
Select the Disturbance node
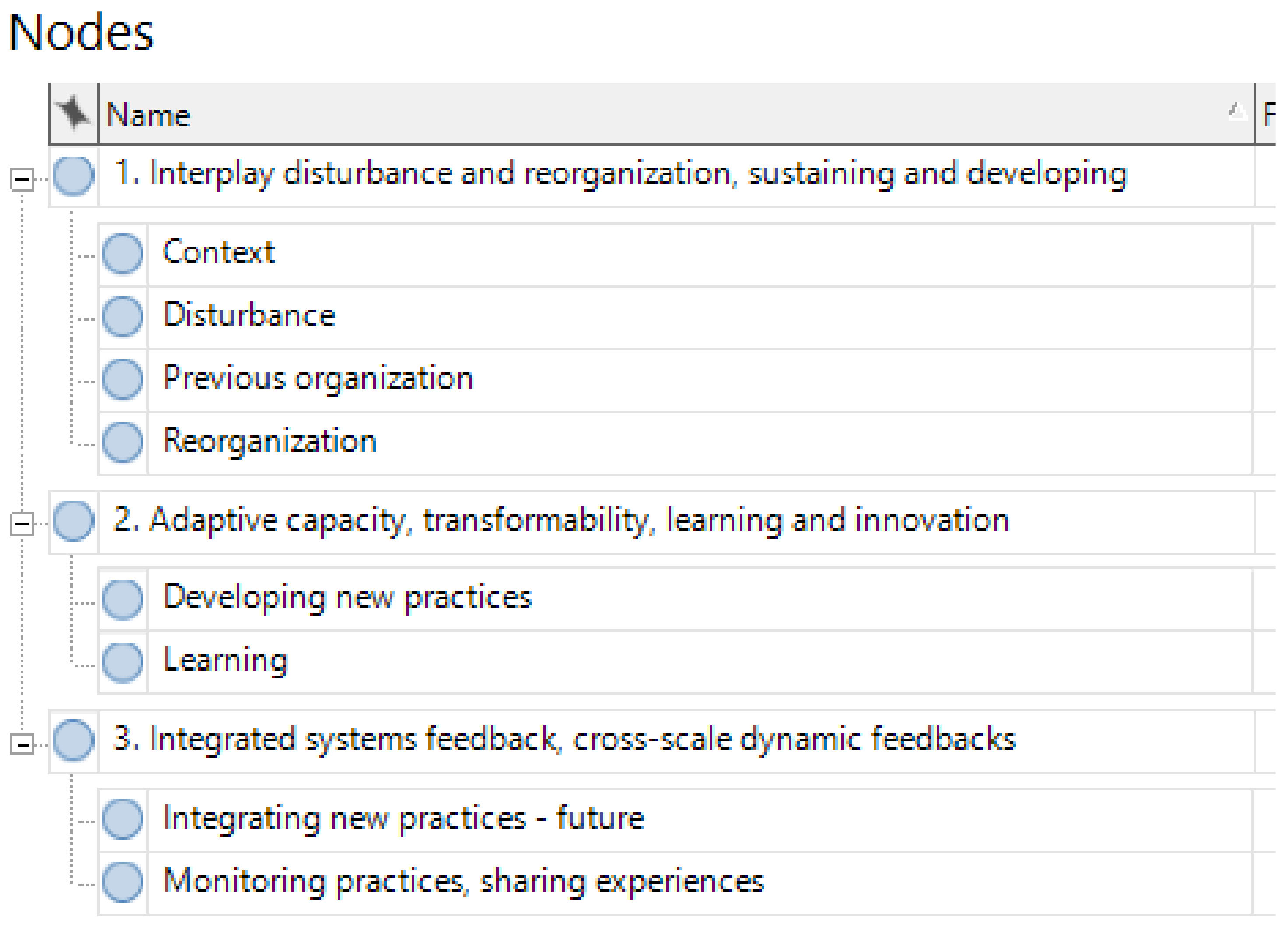(250, 316)
